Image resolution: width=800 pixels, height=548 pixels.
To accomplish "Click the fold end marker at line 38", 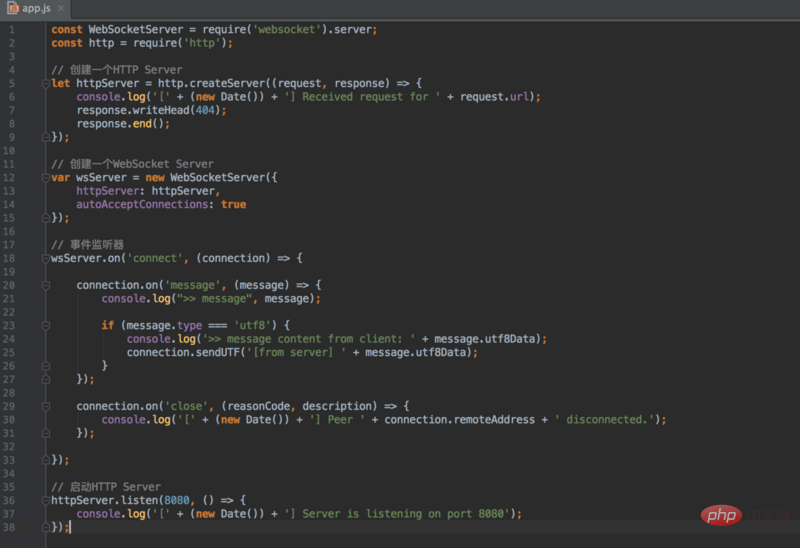I will coord(45,527).
